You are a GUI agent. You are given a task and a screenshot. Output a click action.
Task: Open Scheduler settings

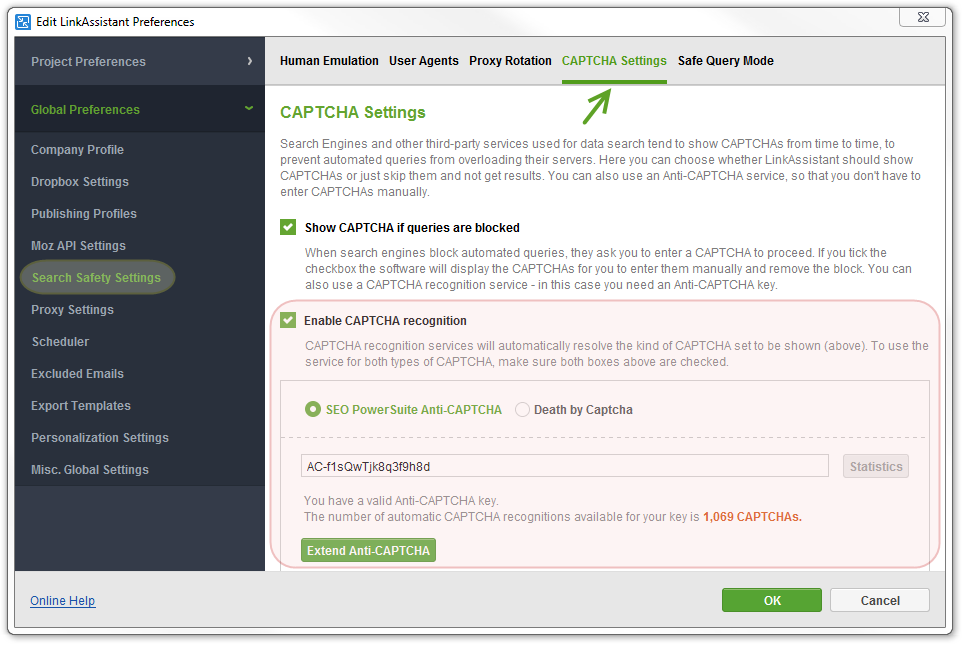click(x=60, y=342)
